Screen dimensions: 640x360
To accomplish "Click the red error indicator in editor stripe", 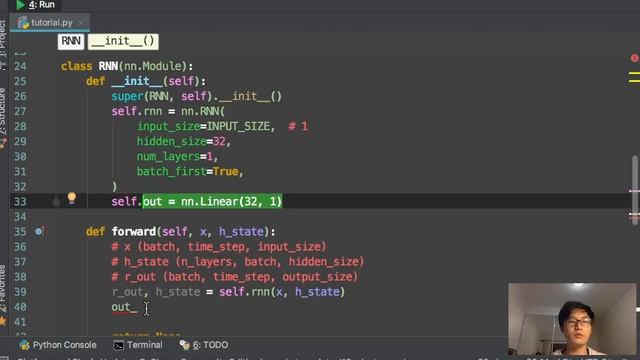I will tap(635, 58).
